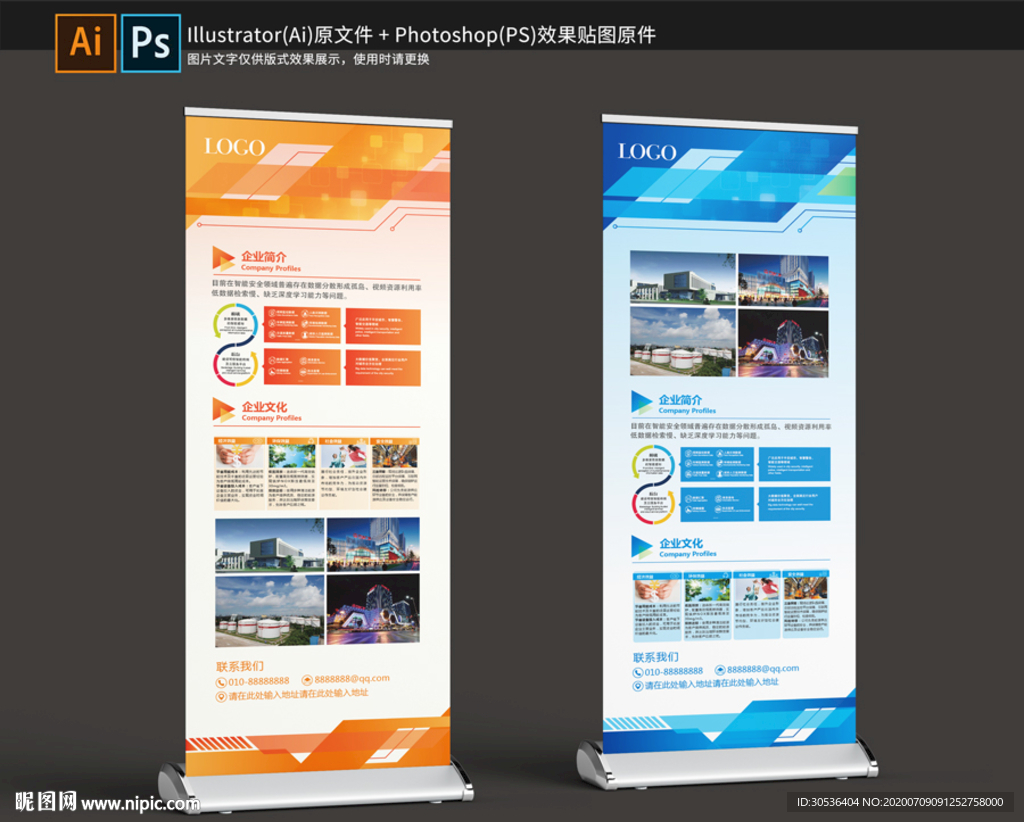Open the white modern building photo on orange banner
The width and height of the screenshot is (1024, 822).
click(x=270, y=545)
